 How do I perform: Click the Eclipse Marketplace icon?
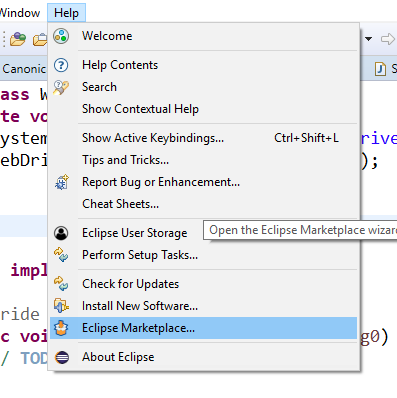tap(61, 328)
